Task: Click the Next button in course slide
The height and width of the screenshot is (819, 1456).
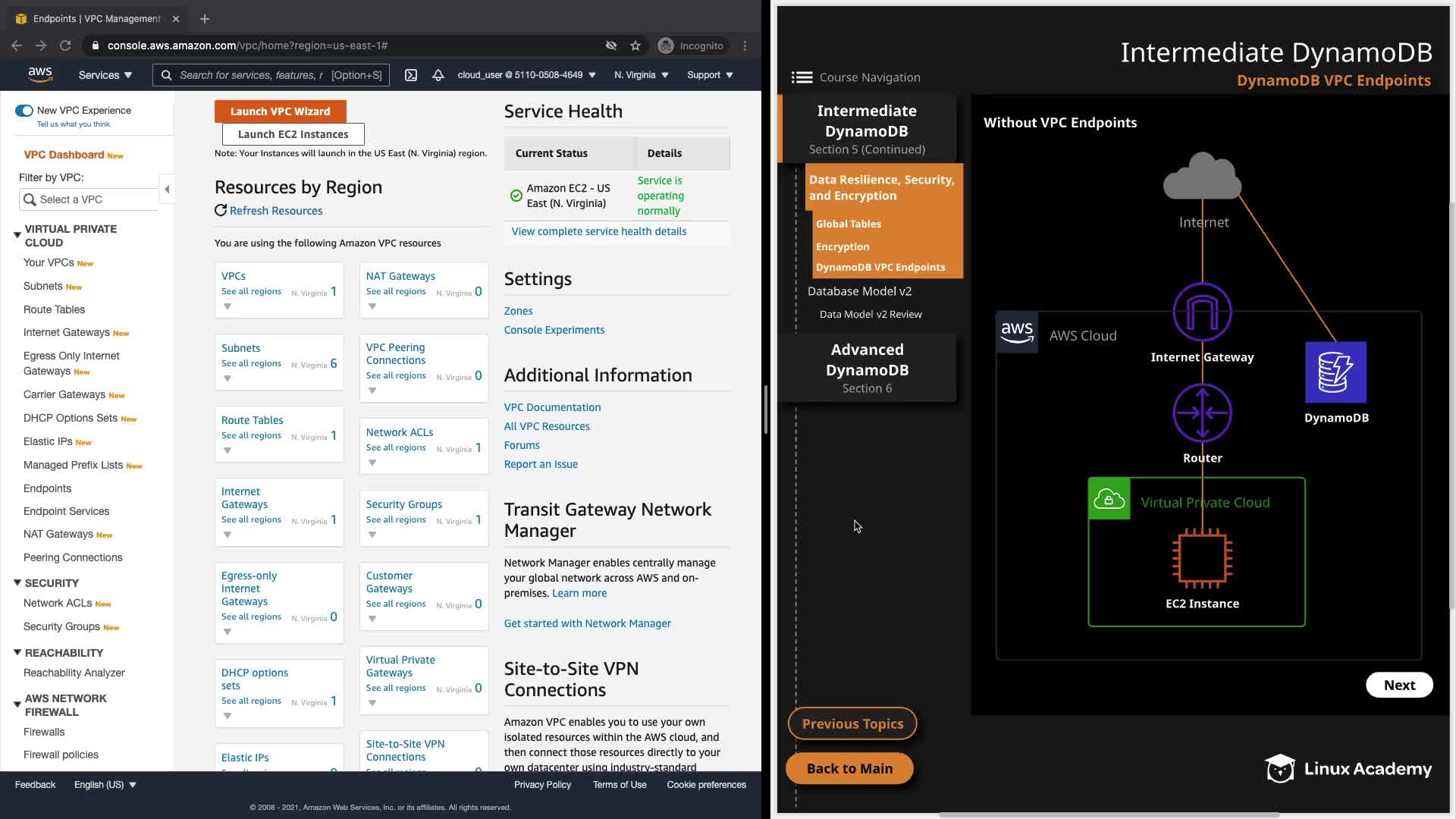Action: click(1399, 685)
